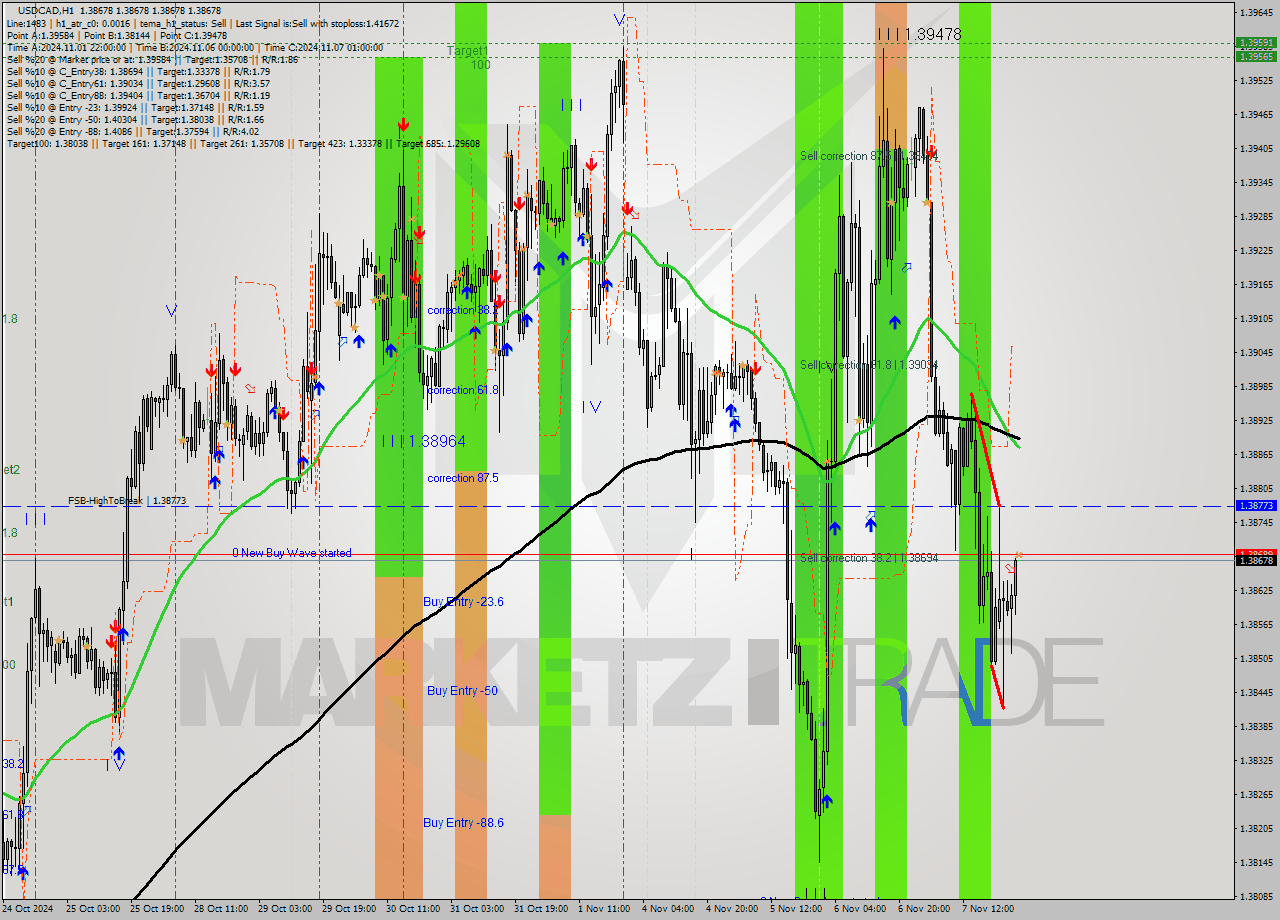Click the 'Sell correction 38.2 | 1.38694' label
Screen dimensions: 1280x920
869,558
